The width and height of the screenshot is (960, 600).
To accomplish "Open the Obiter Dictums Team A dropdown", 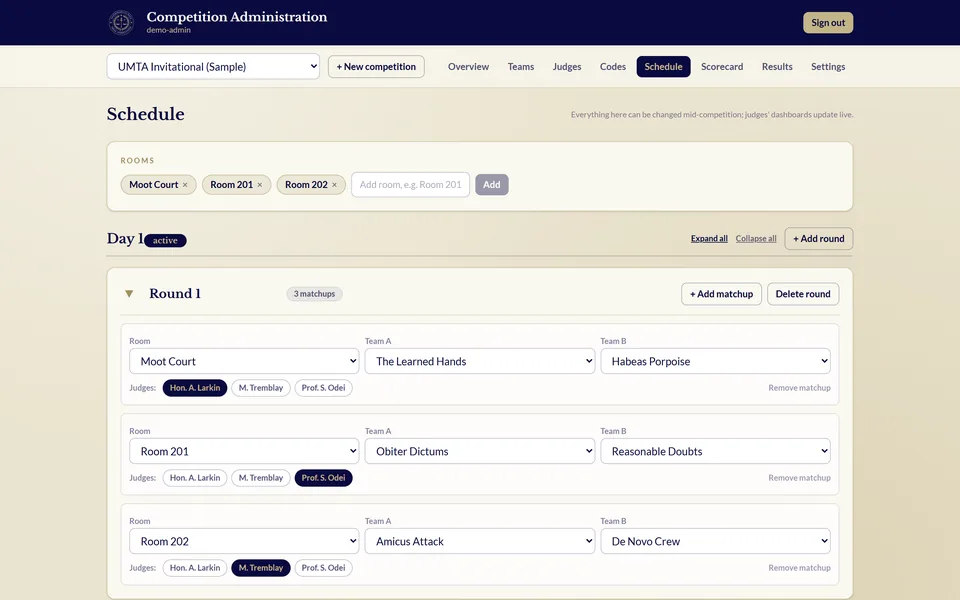I will [x=480, y=451].
